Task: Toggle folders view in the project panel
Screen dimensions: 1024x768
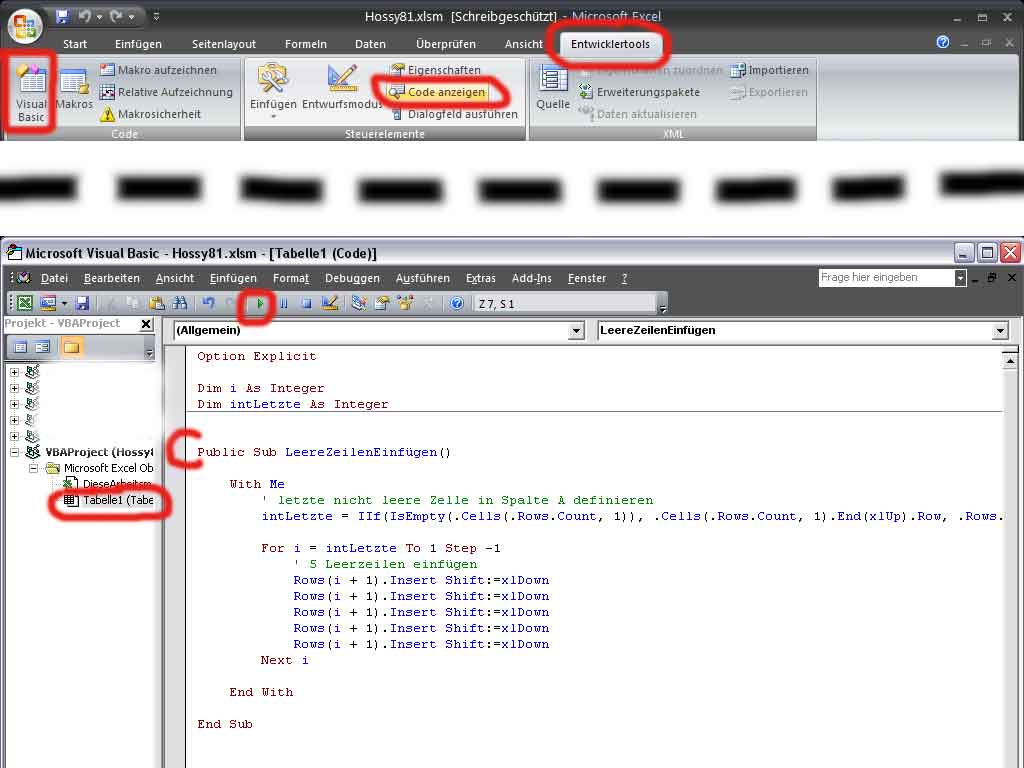Action: click(71, 347)
